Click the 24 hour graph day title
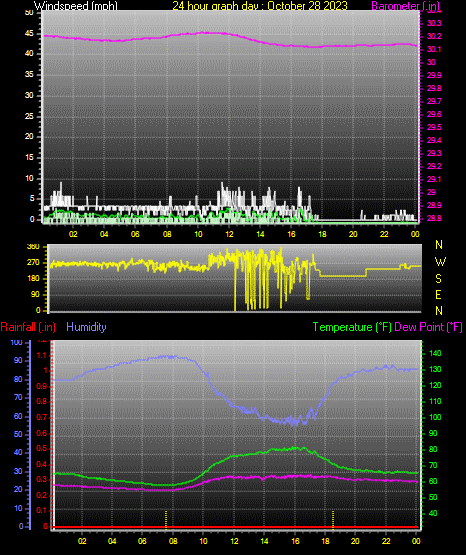466x555 pixels. tap(260, 6)
